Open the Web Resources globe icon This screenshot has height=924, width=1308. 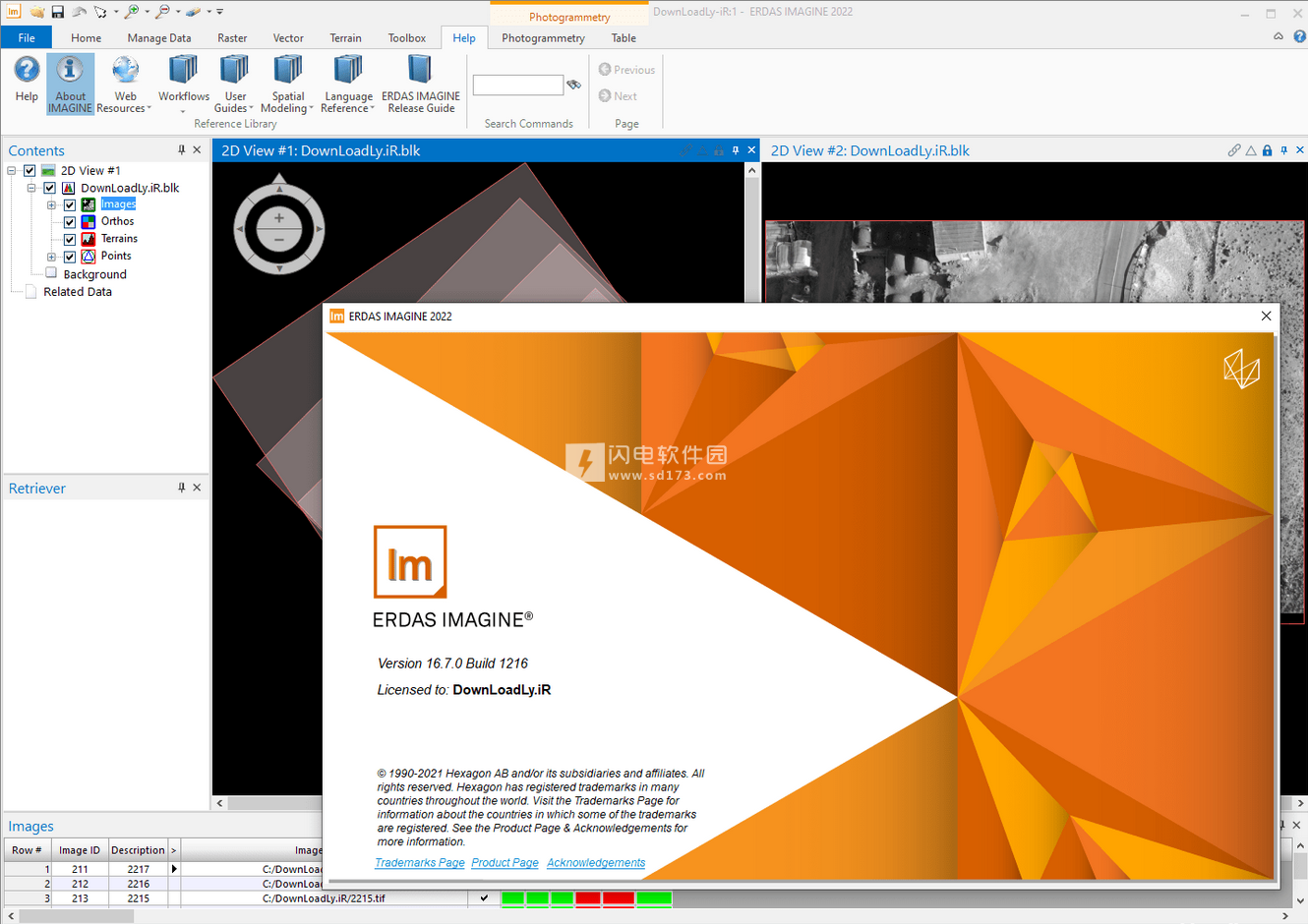125,72
